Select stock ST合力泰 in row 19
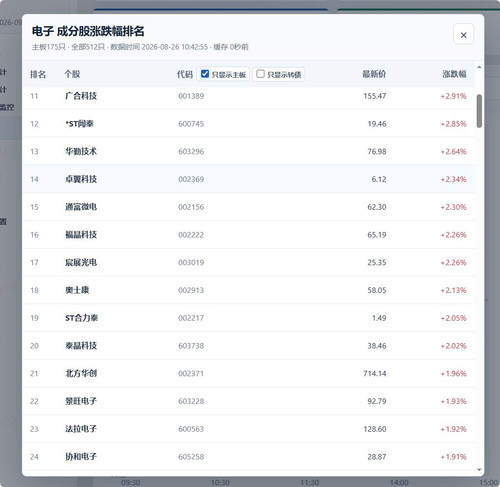Viewport: 500px width, 487px height. [82, 318]
